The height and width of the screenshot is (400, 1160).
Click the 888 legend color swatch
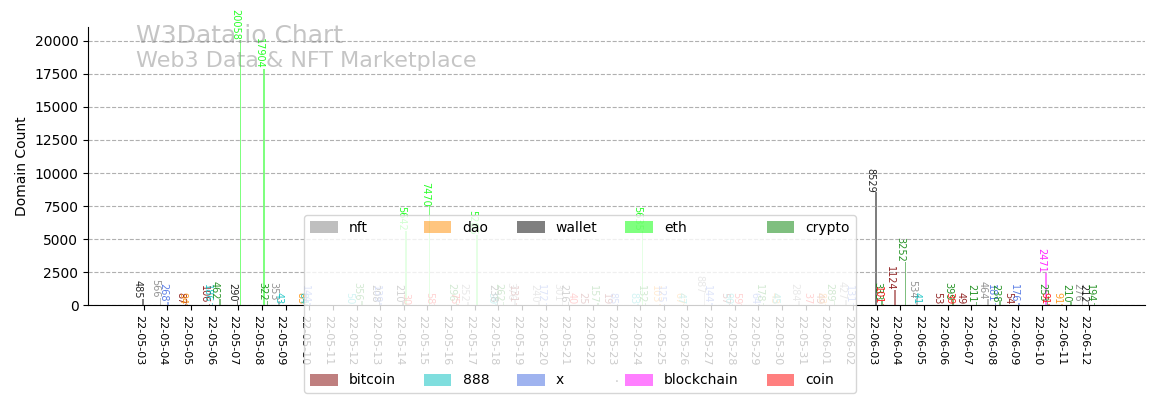pyautogui.click(x=438, y=380)
